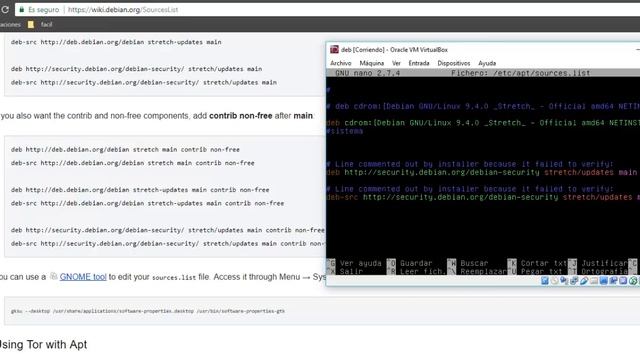
Task: Click the CPU features icon in VirtualBox status bar
Action: point(623,280)
